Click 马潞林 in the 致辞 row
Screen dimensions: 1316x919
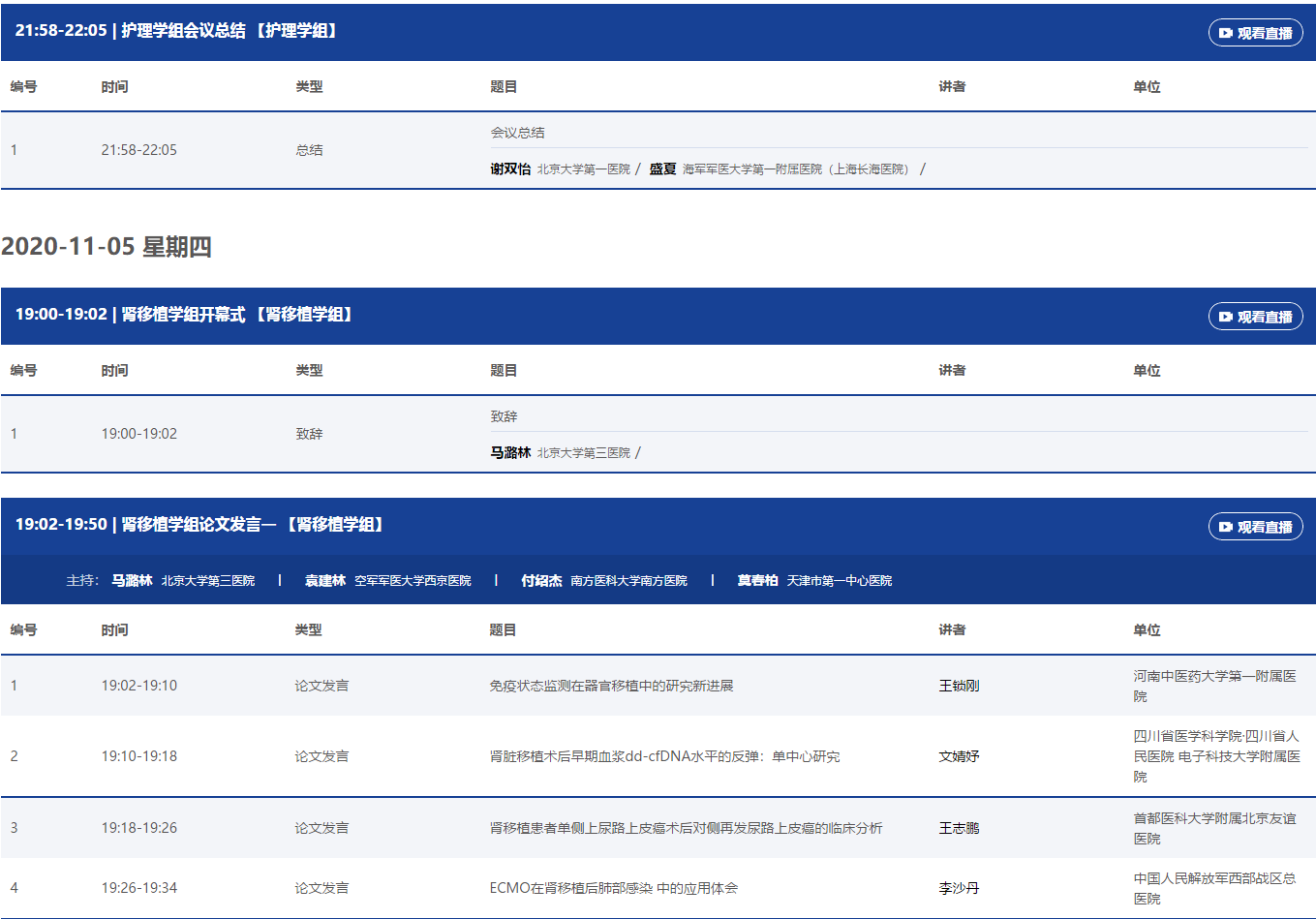510,452
